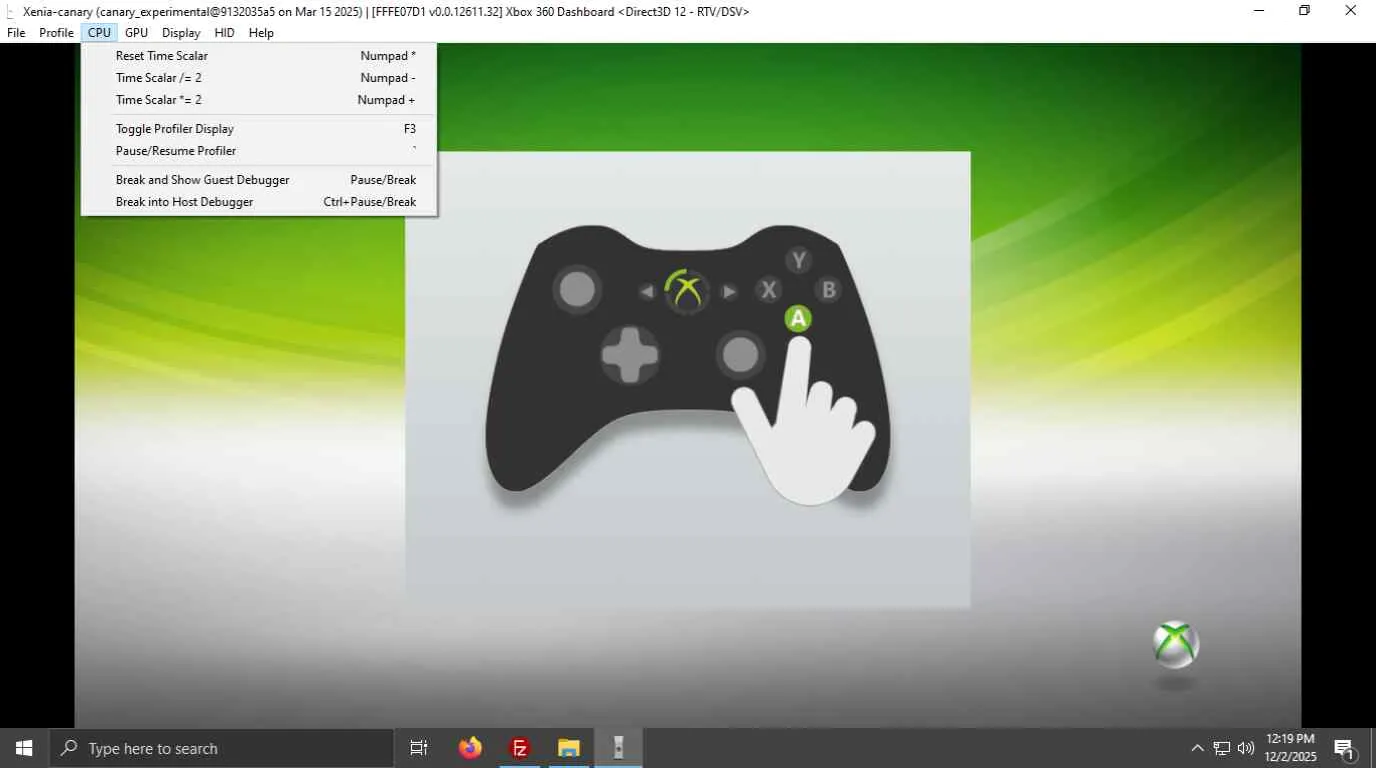The height and width of the screenshot is (768, 1376).
Task: Open the Display menu
Action: coord(181,33)
